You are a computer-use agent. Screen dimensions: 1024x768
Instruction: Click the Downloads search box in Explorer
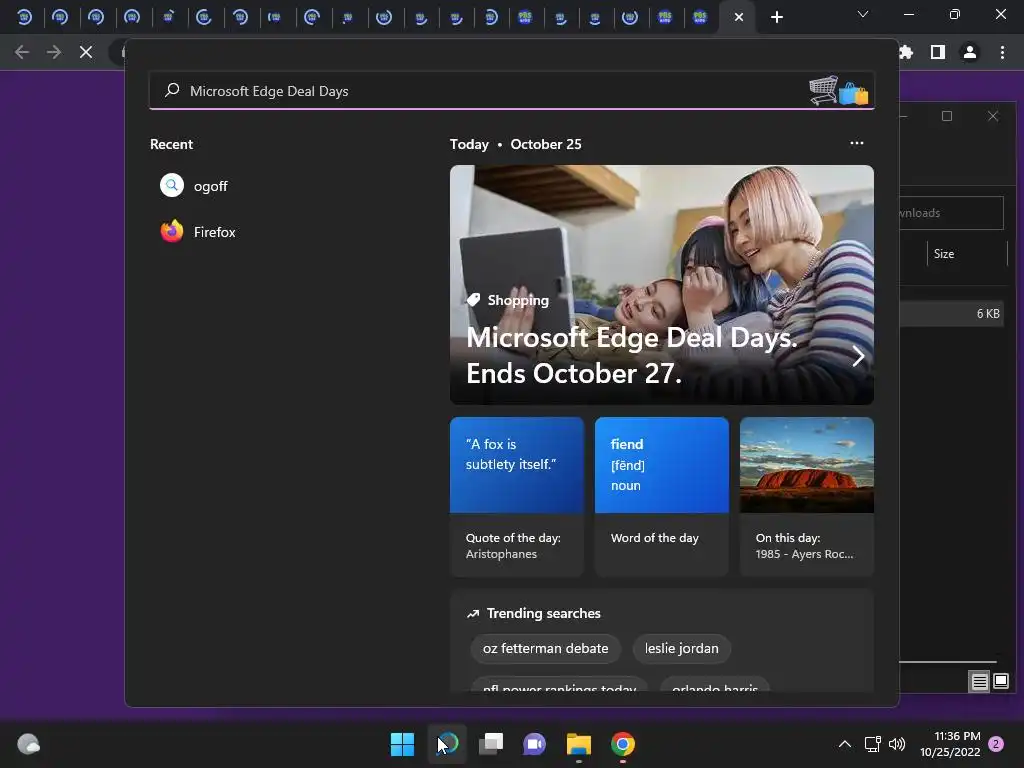952,213
